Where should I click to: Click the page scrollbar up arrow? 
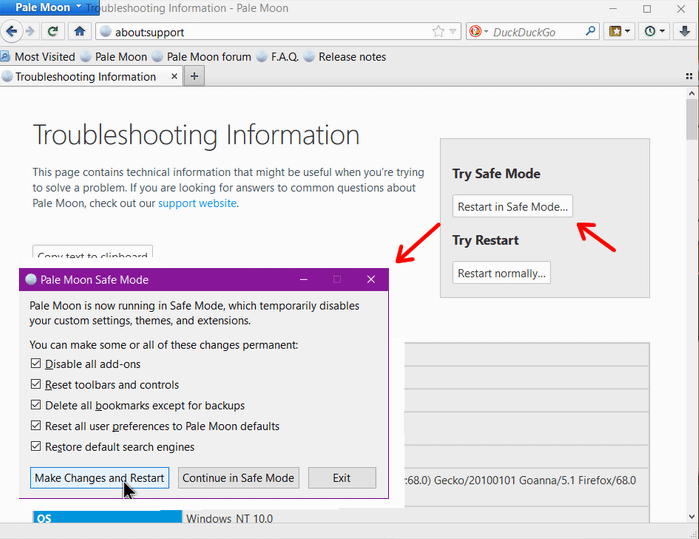pyautogui.click(x=691, y=93)
